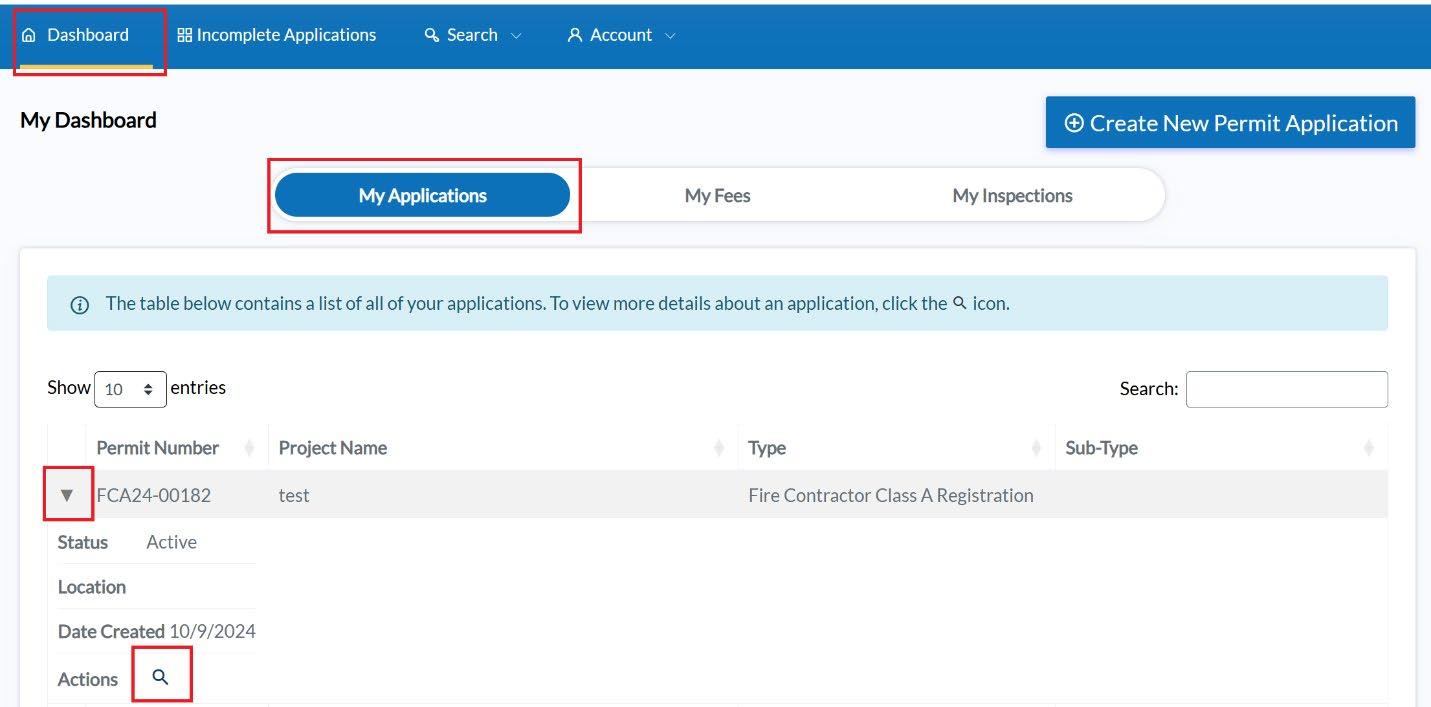The image size is (1431, 707).
Task: Sort table by Project Name column
Action: click(x=333, y=448)
